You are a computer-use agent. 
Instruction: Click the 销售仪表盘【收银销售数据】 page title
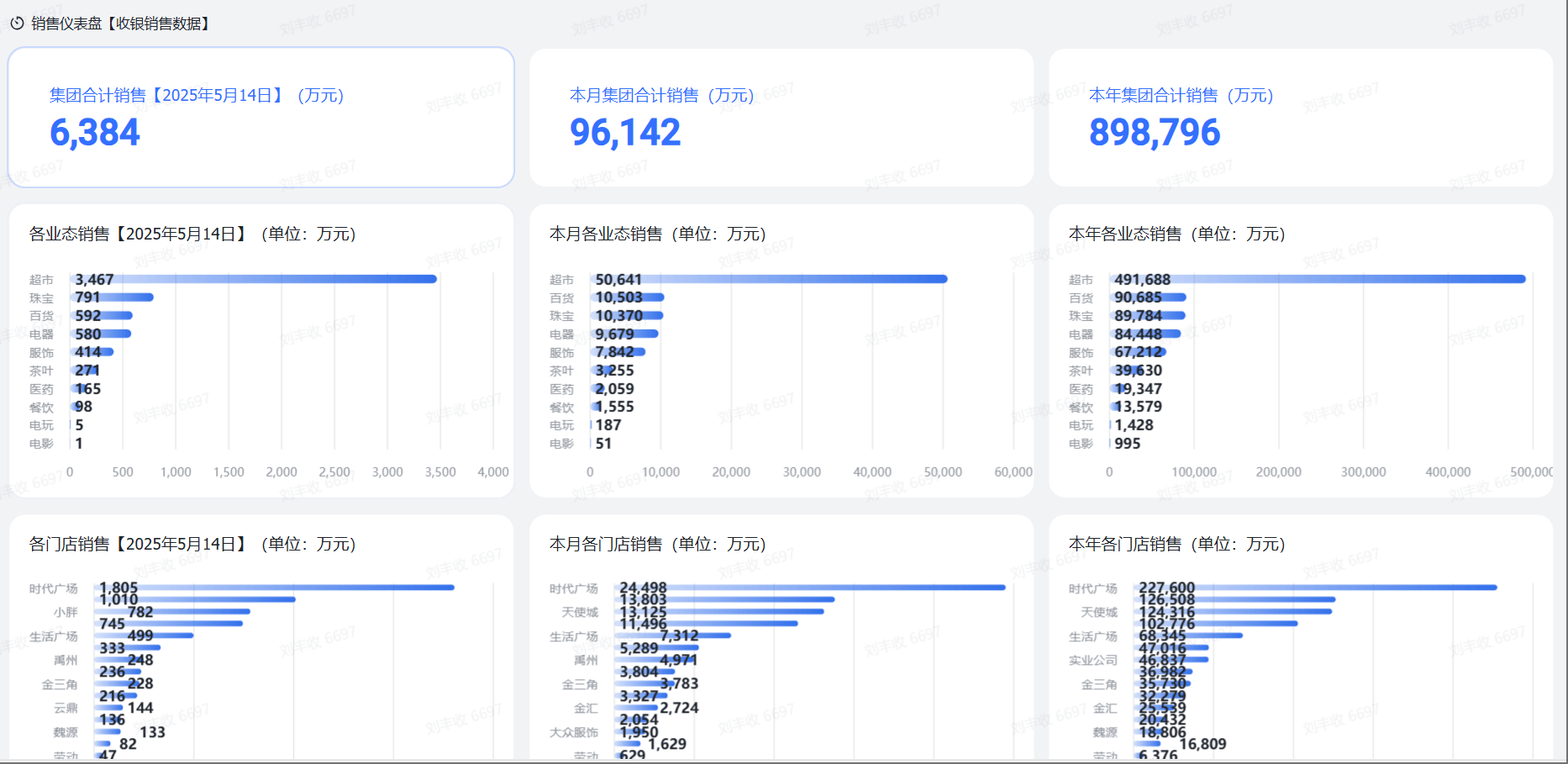(x=120, y=24)
